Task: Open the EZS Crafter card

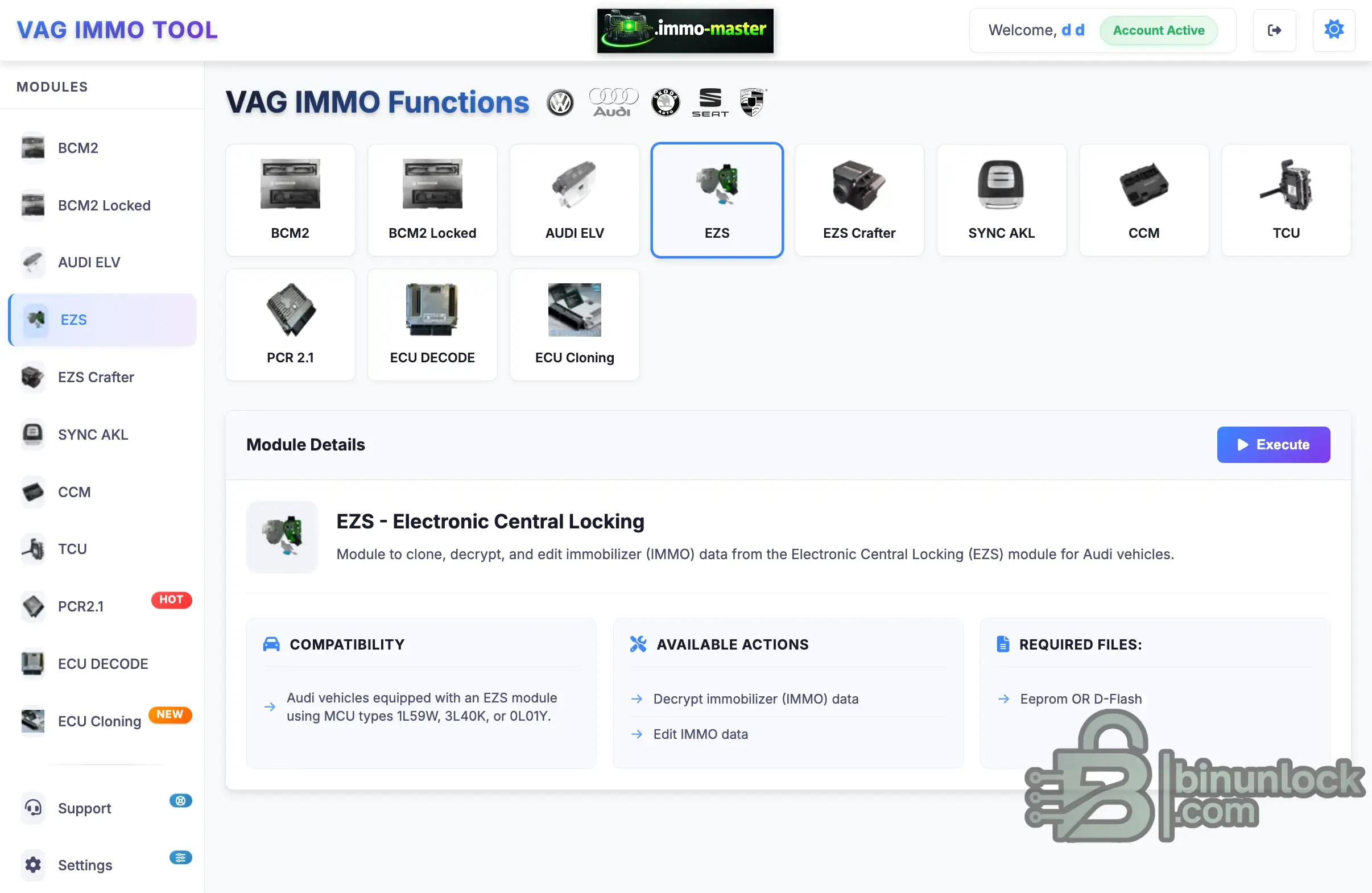Action: coord(858,200)
